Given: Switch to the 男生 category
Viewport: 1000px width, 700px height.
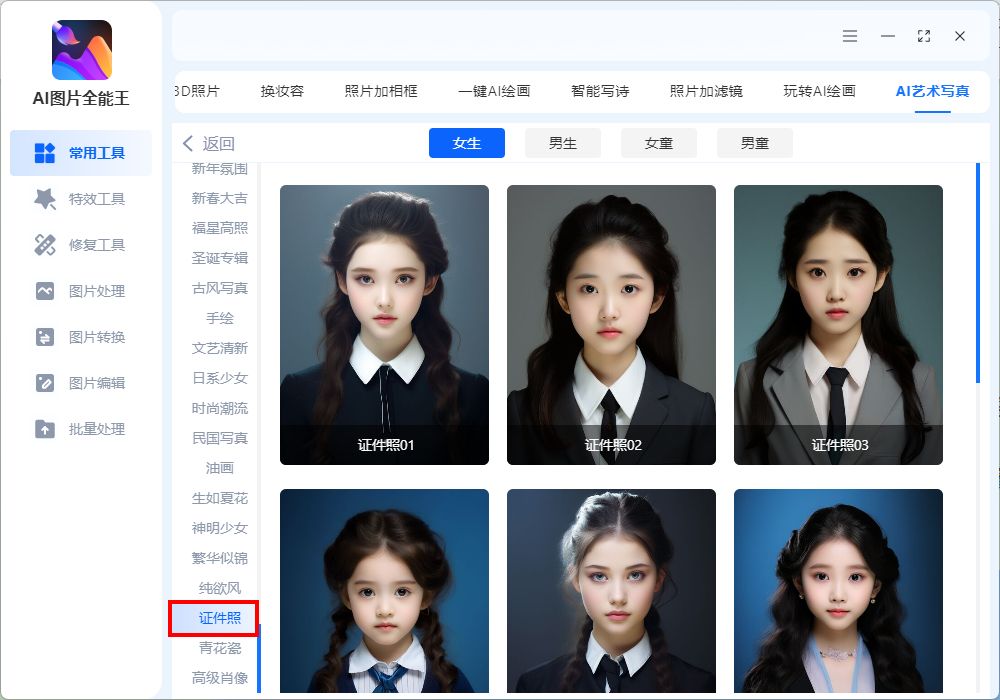Looking at the screenshot, I should pyautogui.click(x=563, y=143).
